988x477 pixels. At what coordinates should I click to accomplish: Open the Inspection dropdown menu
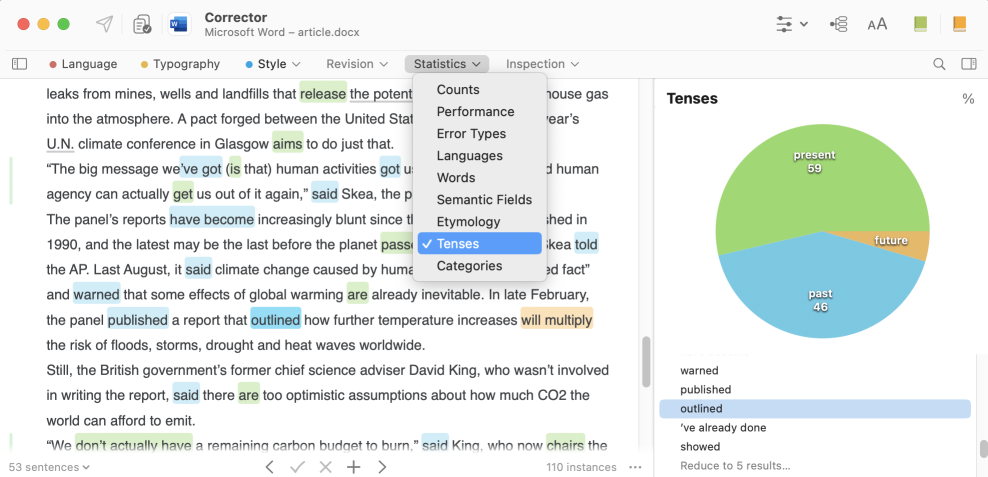click(543, 64)
